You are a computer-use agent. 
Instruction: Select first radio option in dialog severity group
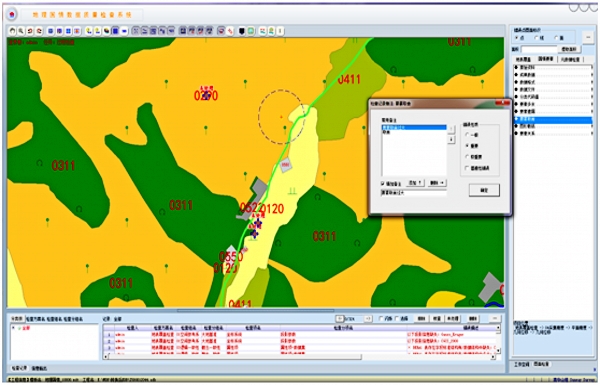click(467, 135)
